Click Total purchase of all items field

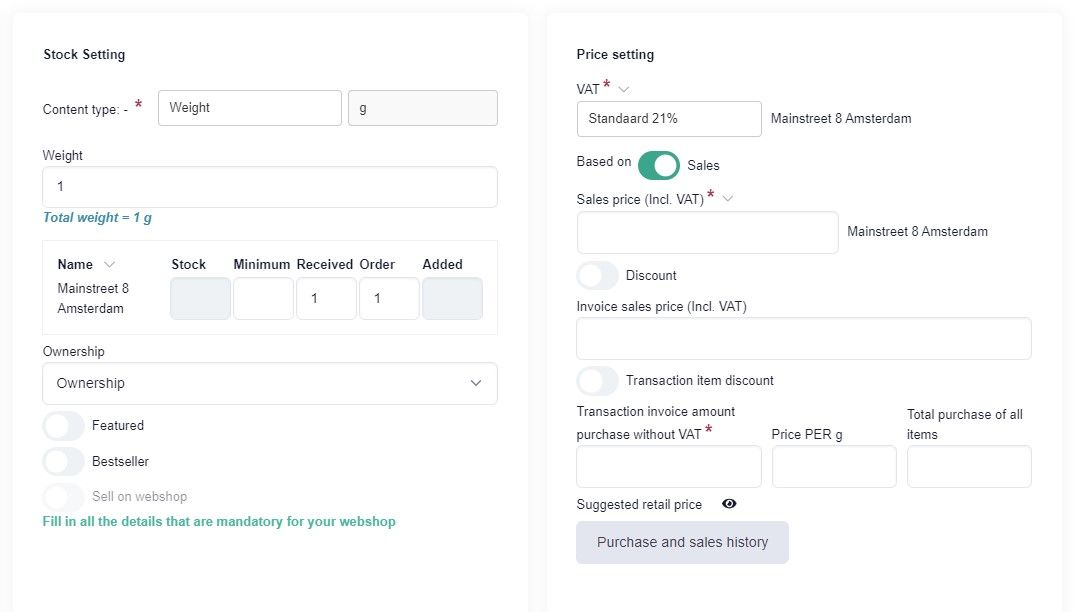968,466
